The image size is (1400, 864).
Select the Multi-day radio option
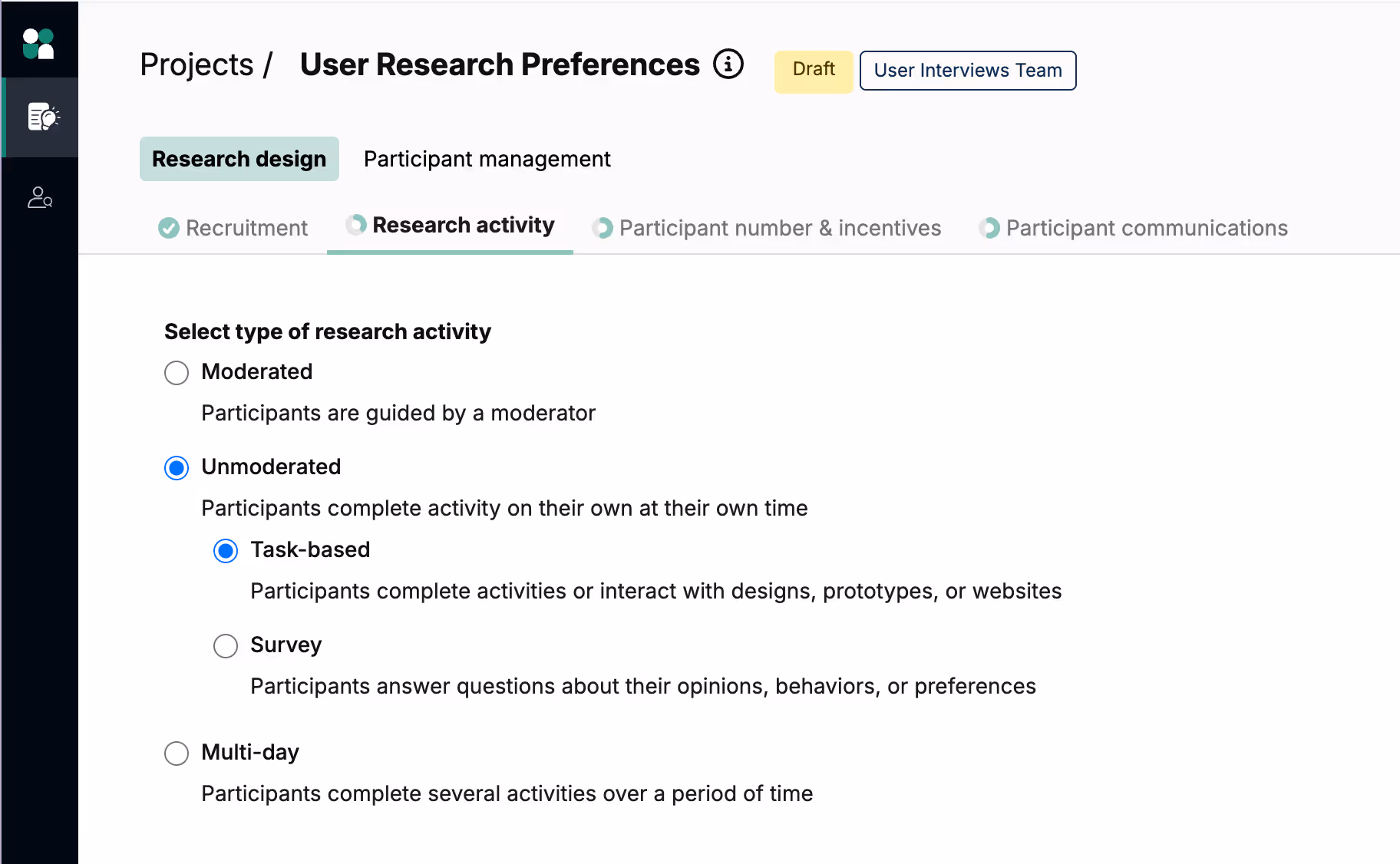177,754
